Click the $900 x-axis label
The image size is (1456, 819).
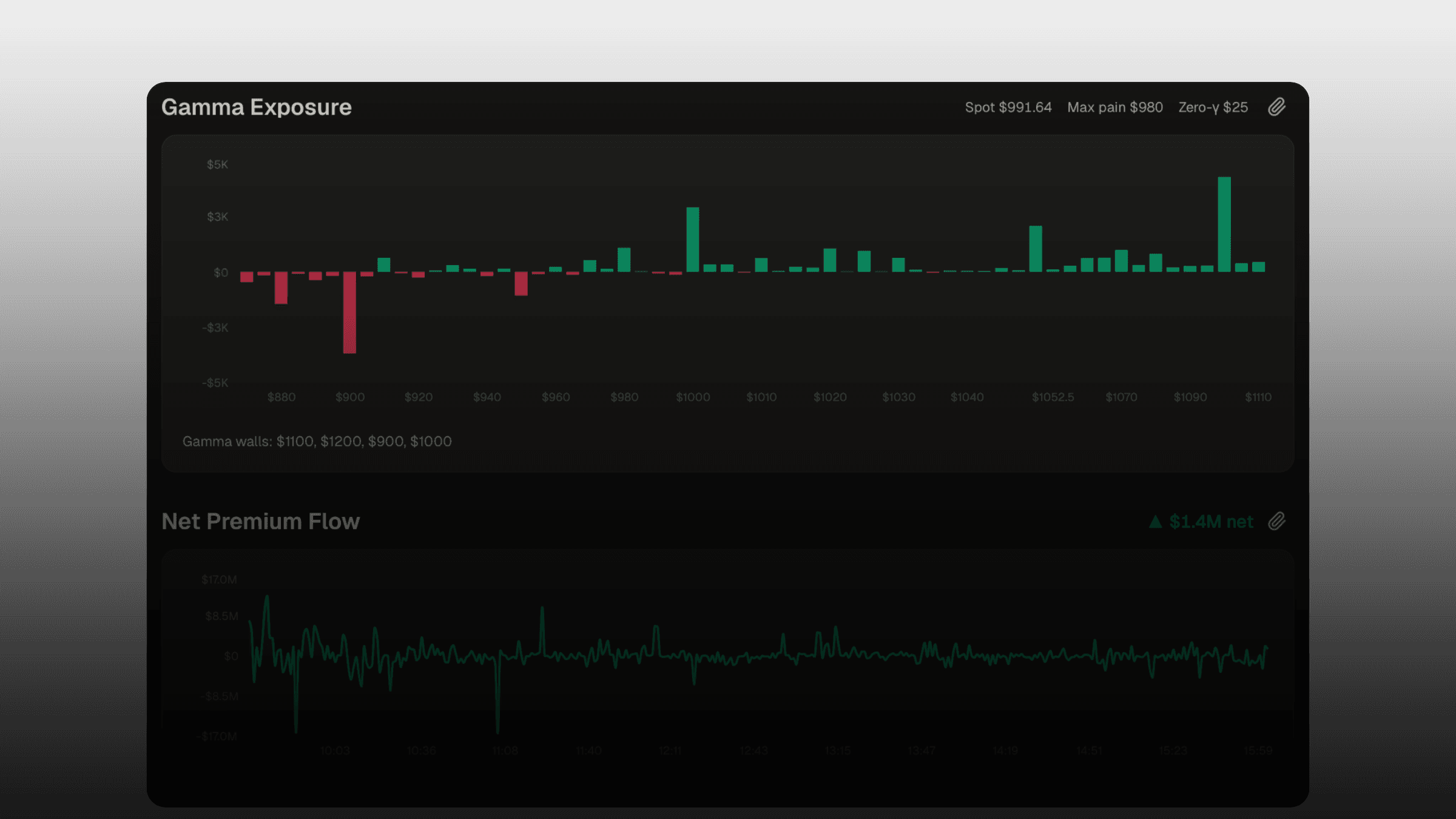pos(350,397)
